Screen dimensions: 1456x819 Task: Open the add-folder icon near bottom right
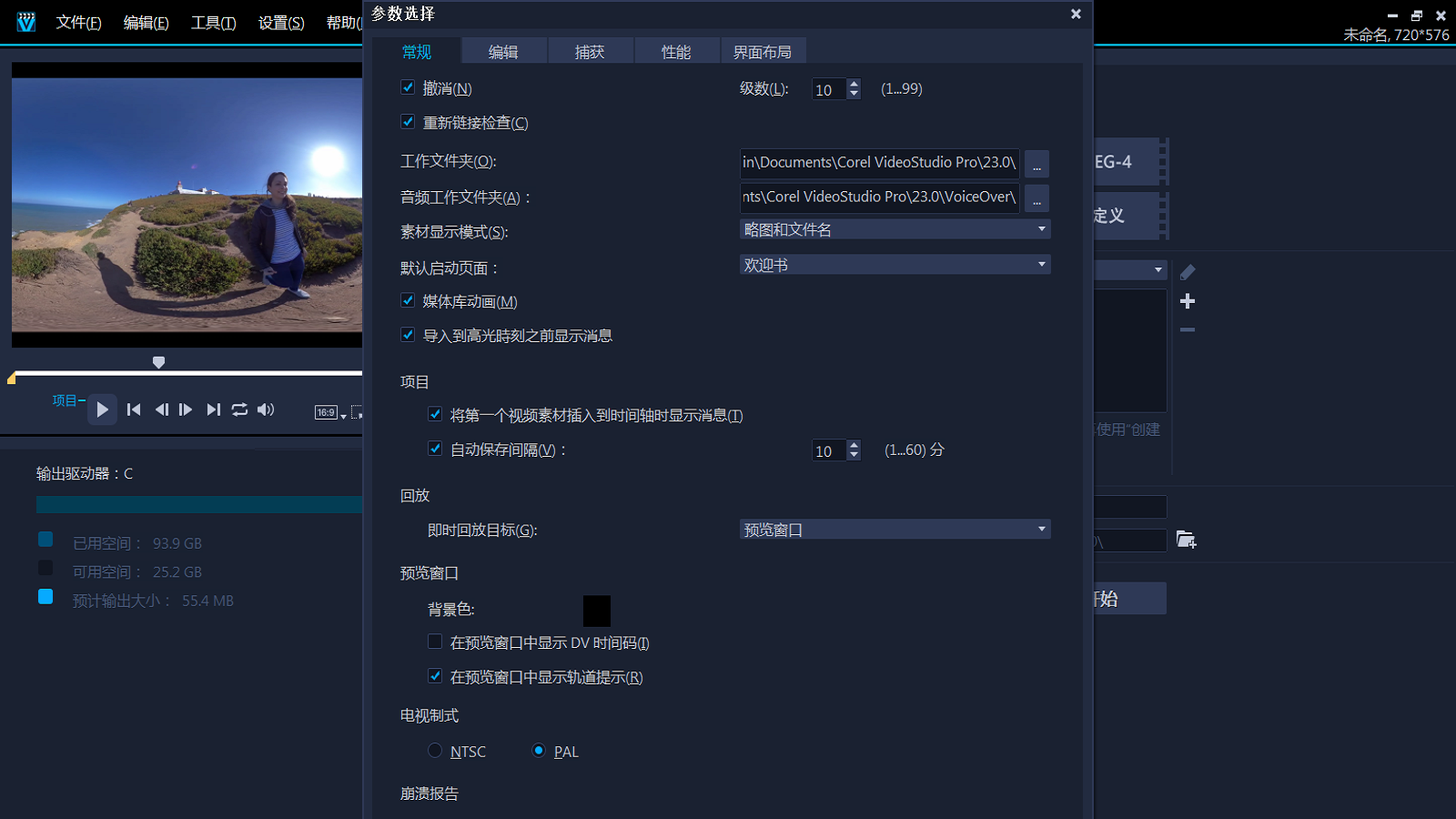pyautogui.click(x=1186, y=540)
